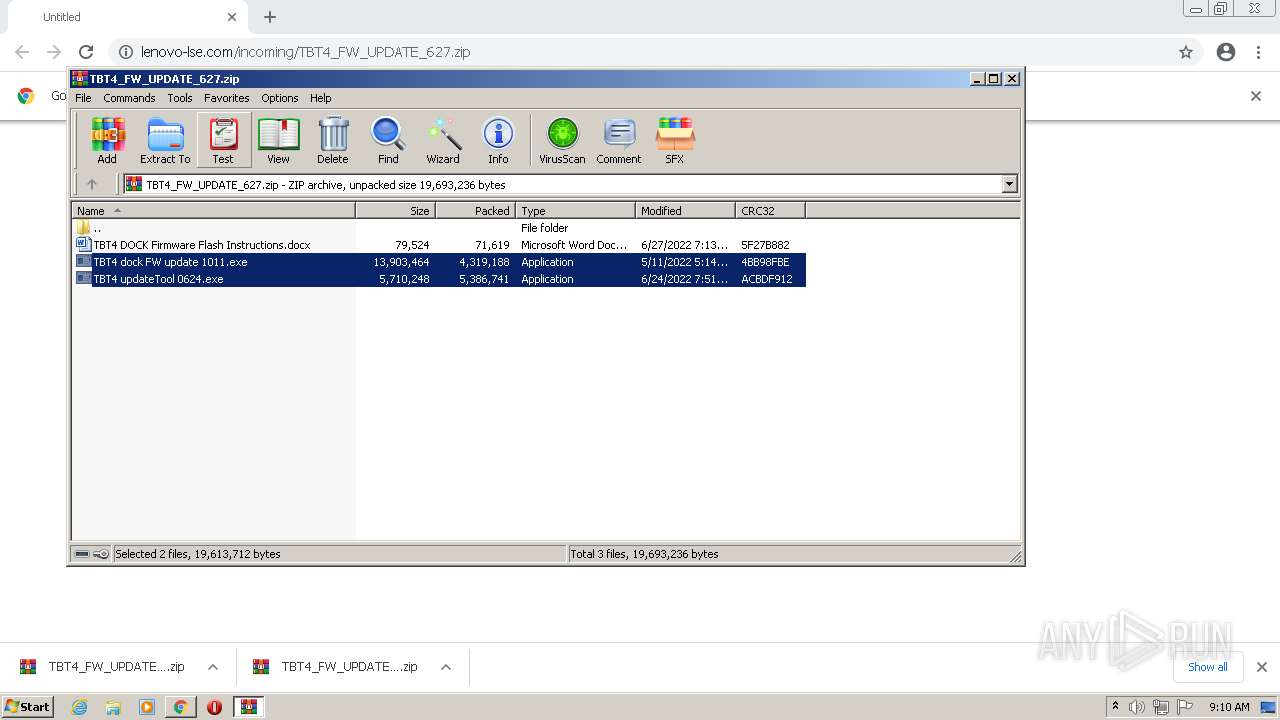This screenshot has height=720, width=1280.
Task: Show archive Info icon
Action: pyautogui.click(x=498, y=140)
